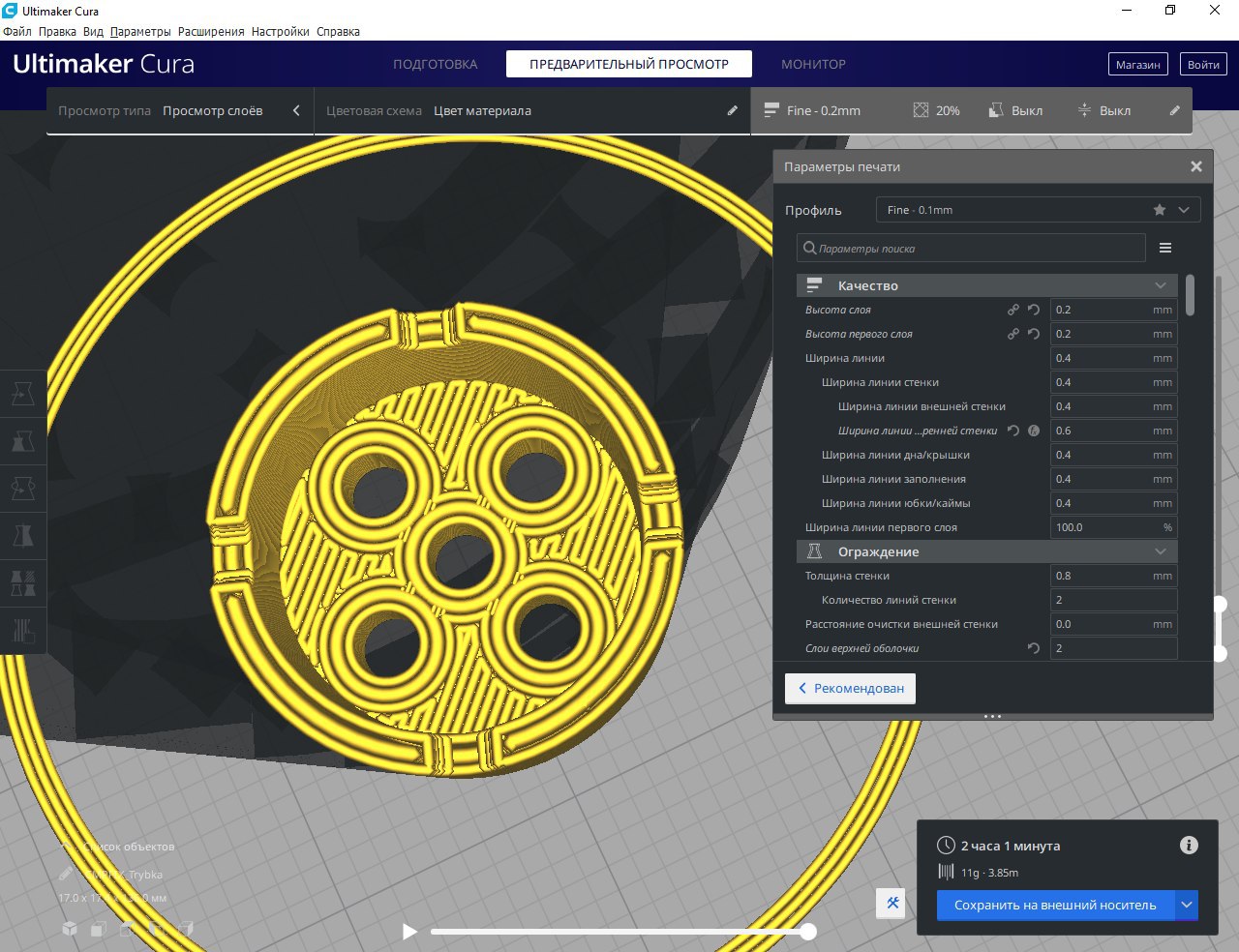Select the Support Blocker tool

(23, 631)
